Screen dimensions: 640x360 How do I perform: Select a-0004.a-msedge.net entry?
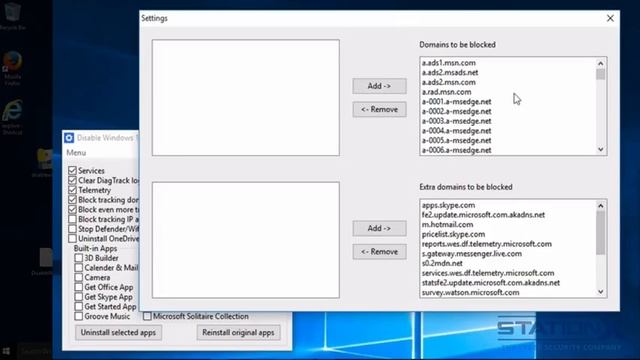(456, 131)
